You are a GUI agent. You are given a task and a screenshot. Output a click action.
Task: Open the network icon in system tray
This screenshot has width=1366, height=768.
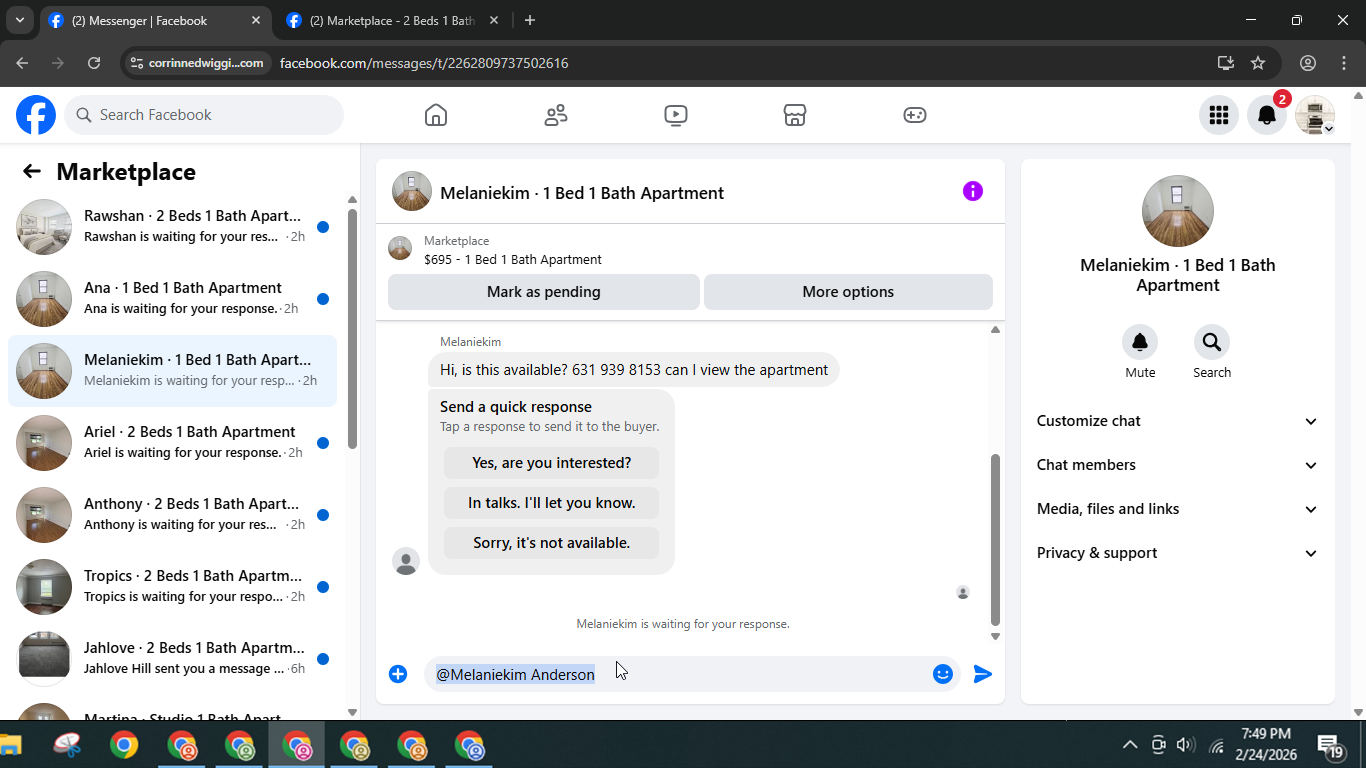(x=1216, y=745)
